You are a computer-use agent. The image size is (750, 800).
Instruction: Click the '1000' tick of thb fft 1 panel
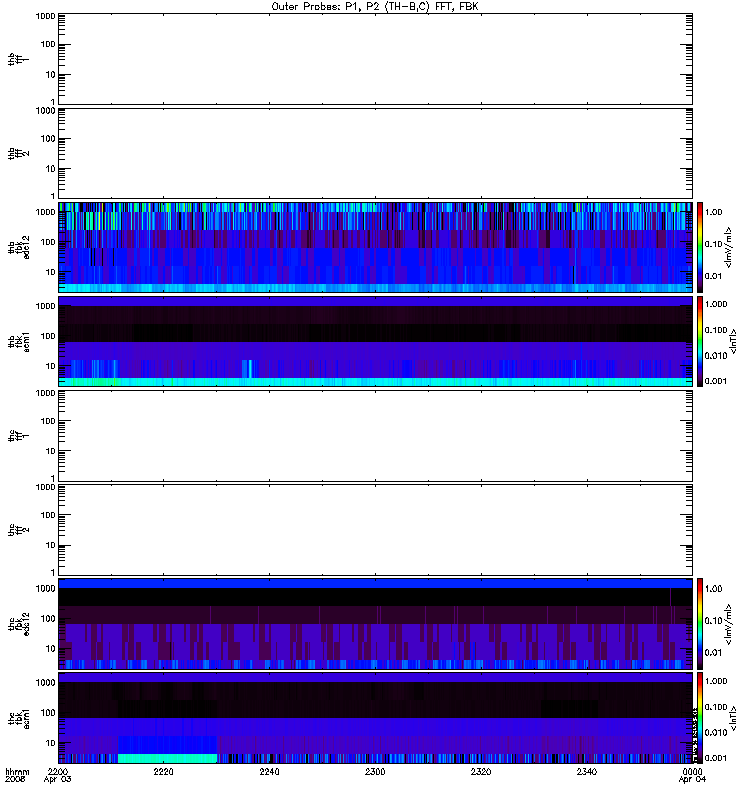click(45, 16)
